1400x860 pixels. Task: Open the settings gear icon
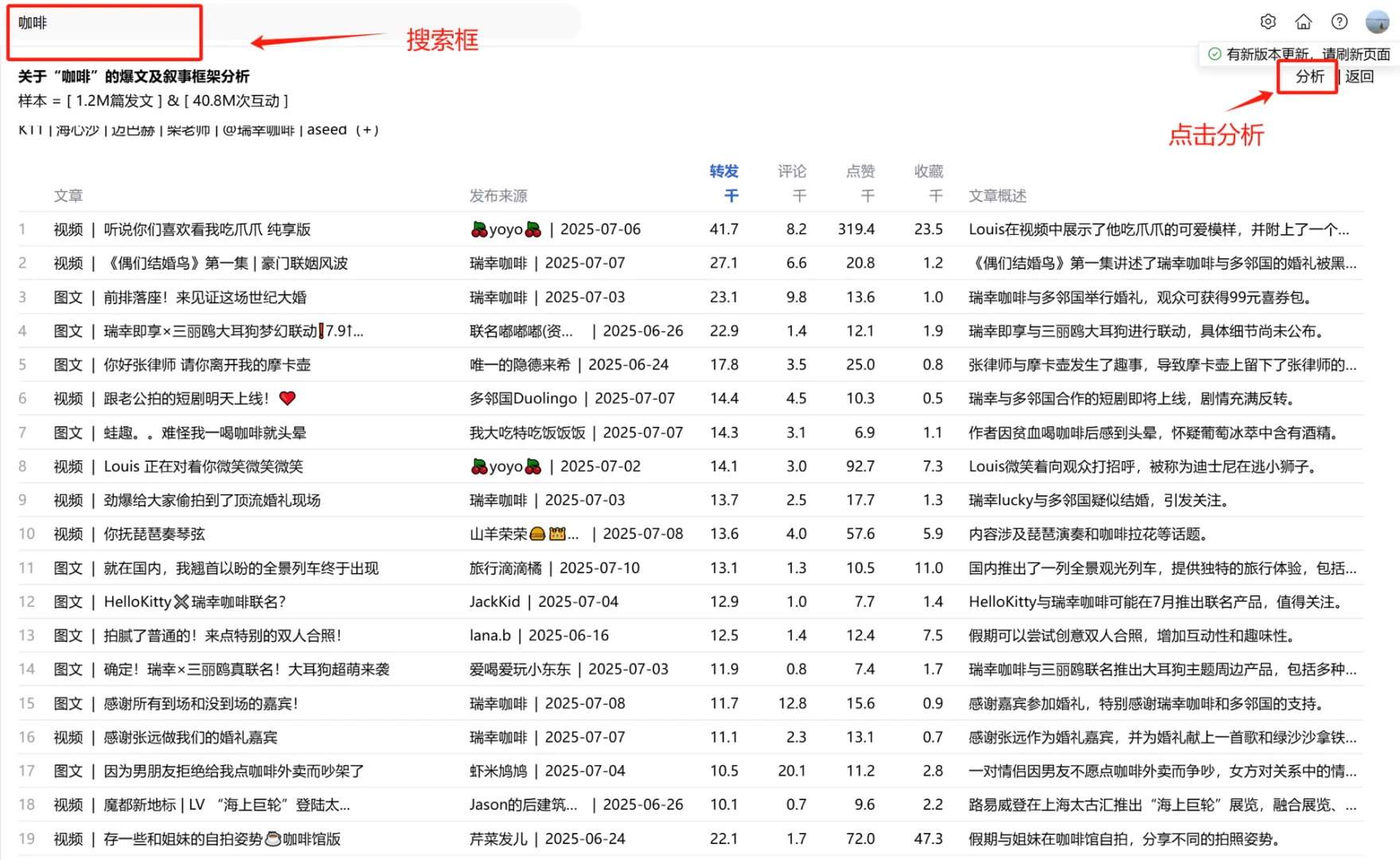point(1267,21)
